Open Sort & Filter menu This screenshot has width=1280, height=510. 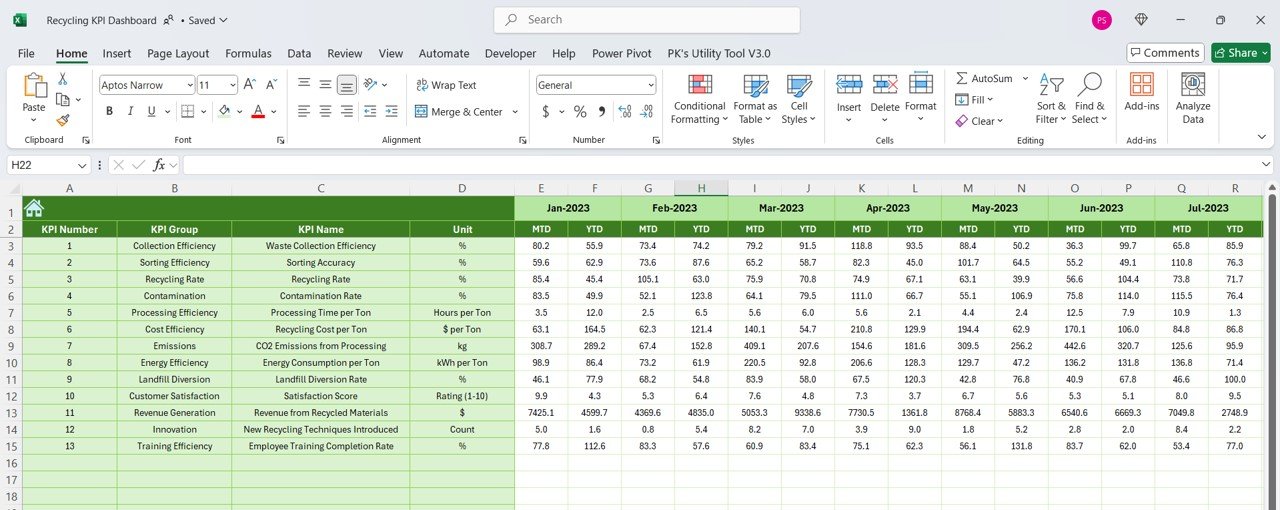point(1051,99)
